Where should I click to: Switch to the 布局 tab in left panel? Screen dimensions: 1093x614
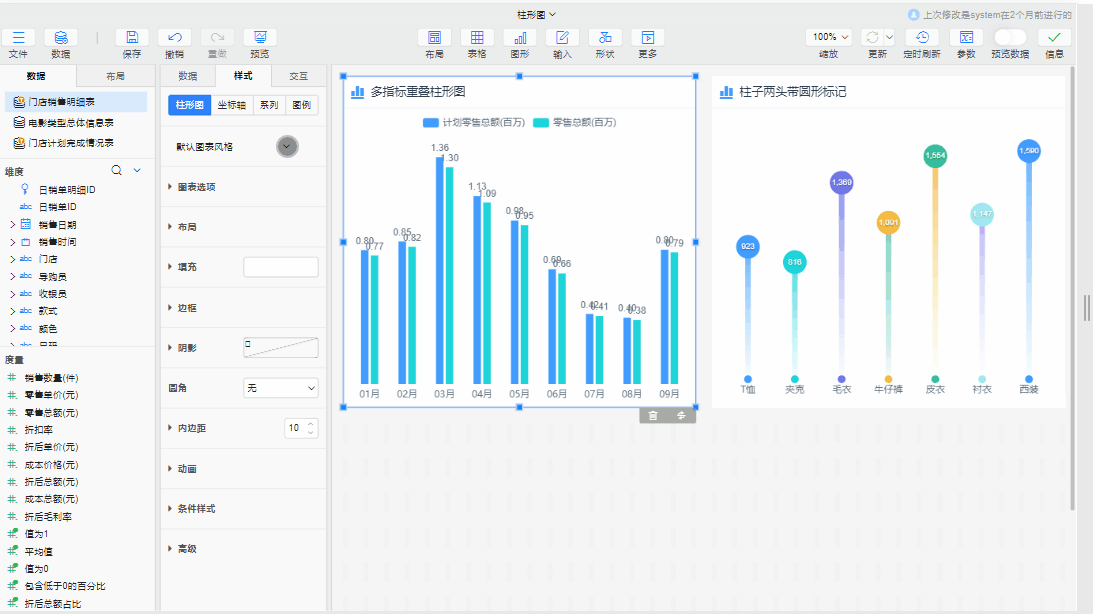coord(115,76)
